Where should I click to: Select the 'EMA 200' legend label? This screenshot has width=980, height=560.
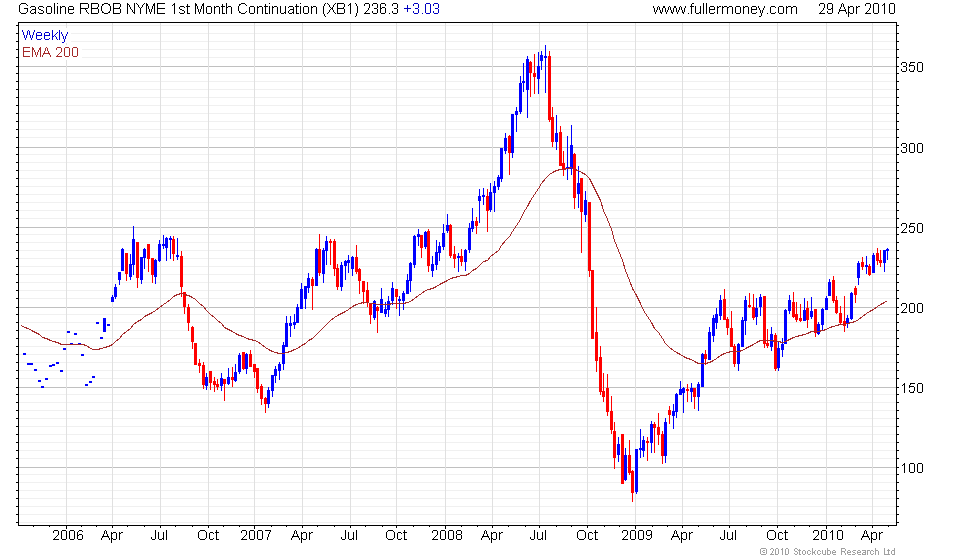click(51, 52)
